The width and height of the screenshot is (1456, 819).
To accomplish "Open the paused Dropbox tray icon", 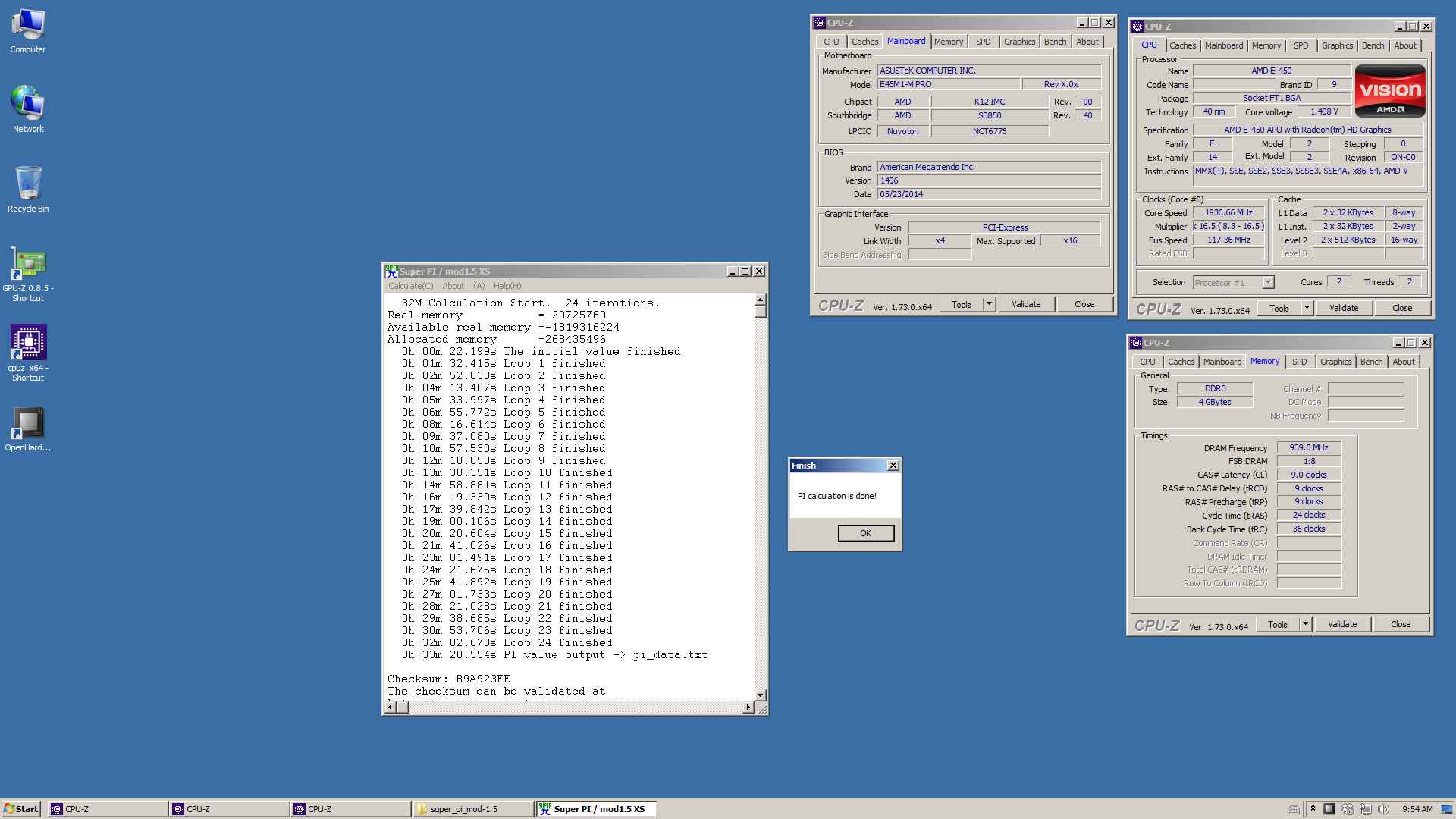I will (x=1348, y=809).
